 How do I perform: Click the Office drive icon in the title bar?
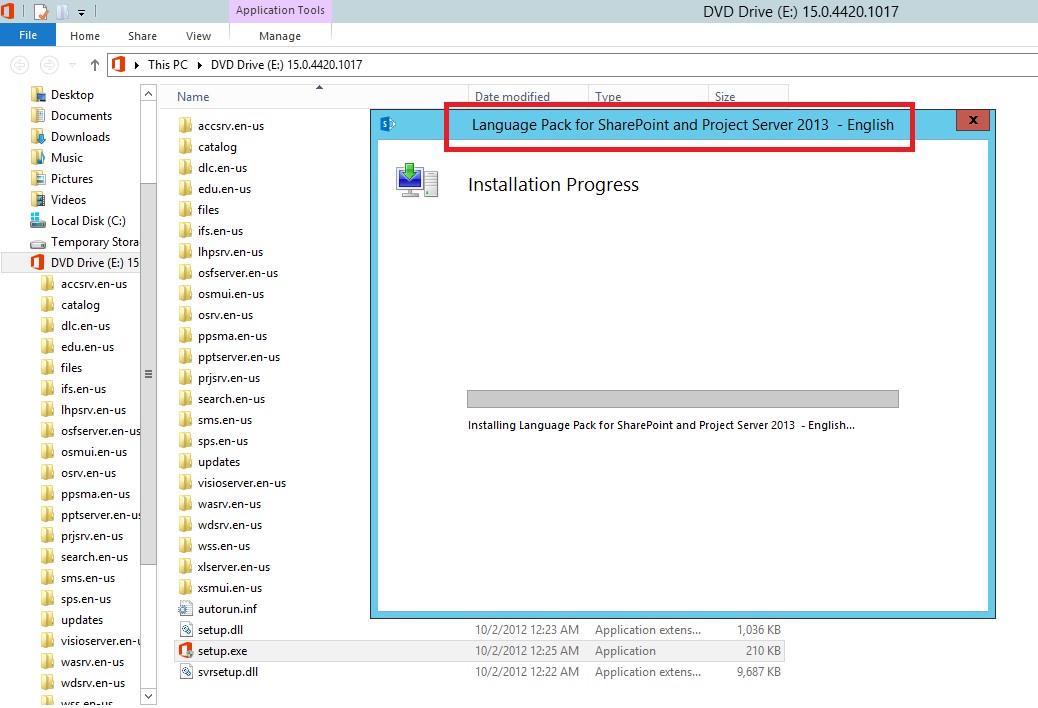tap(7, 11)
